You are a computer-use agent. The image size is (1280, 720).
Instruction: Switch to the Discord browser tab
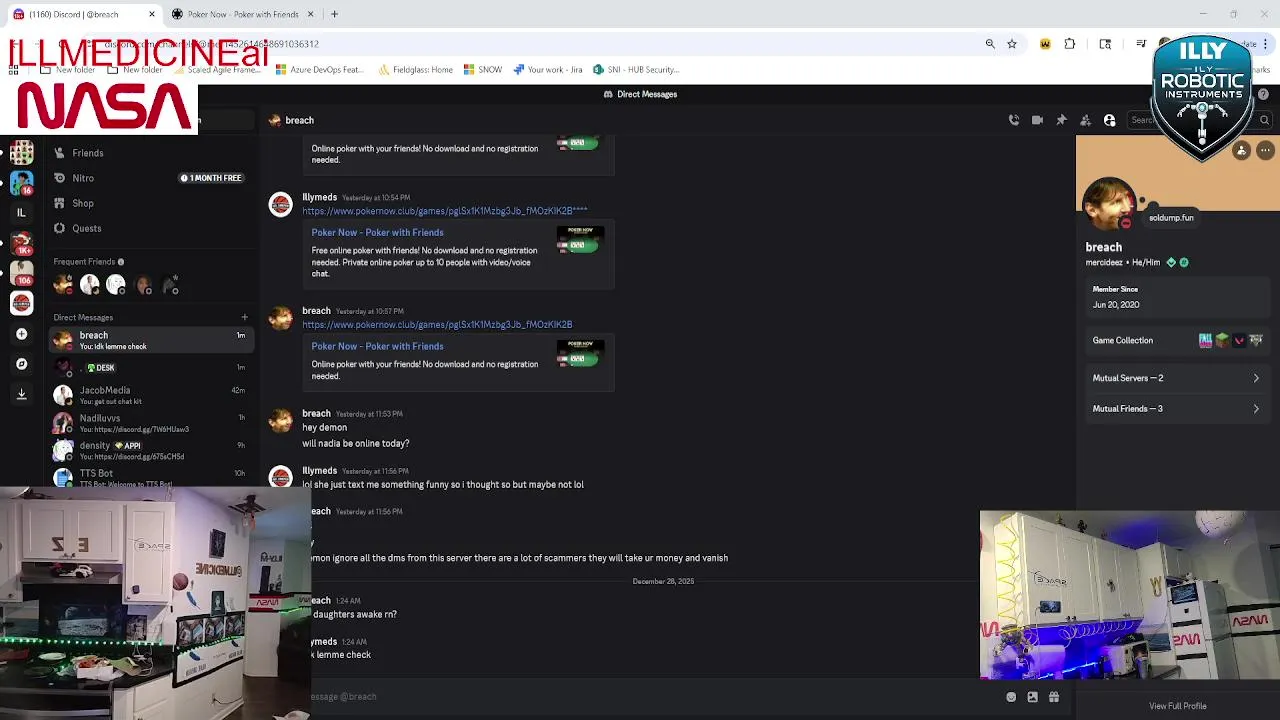point(82,14)
